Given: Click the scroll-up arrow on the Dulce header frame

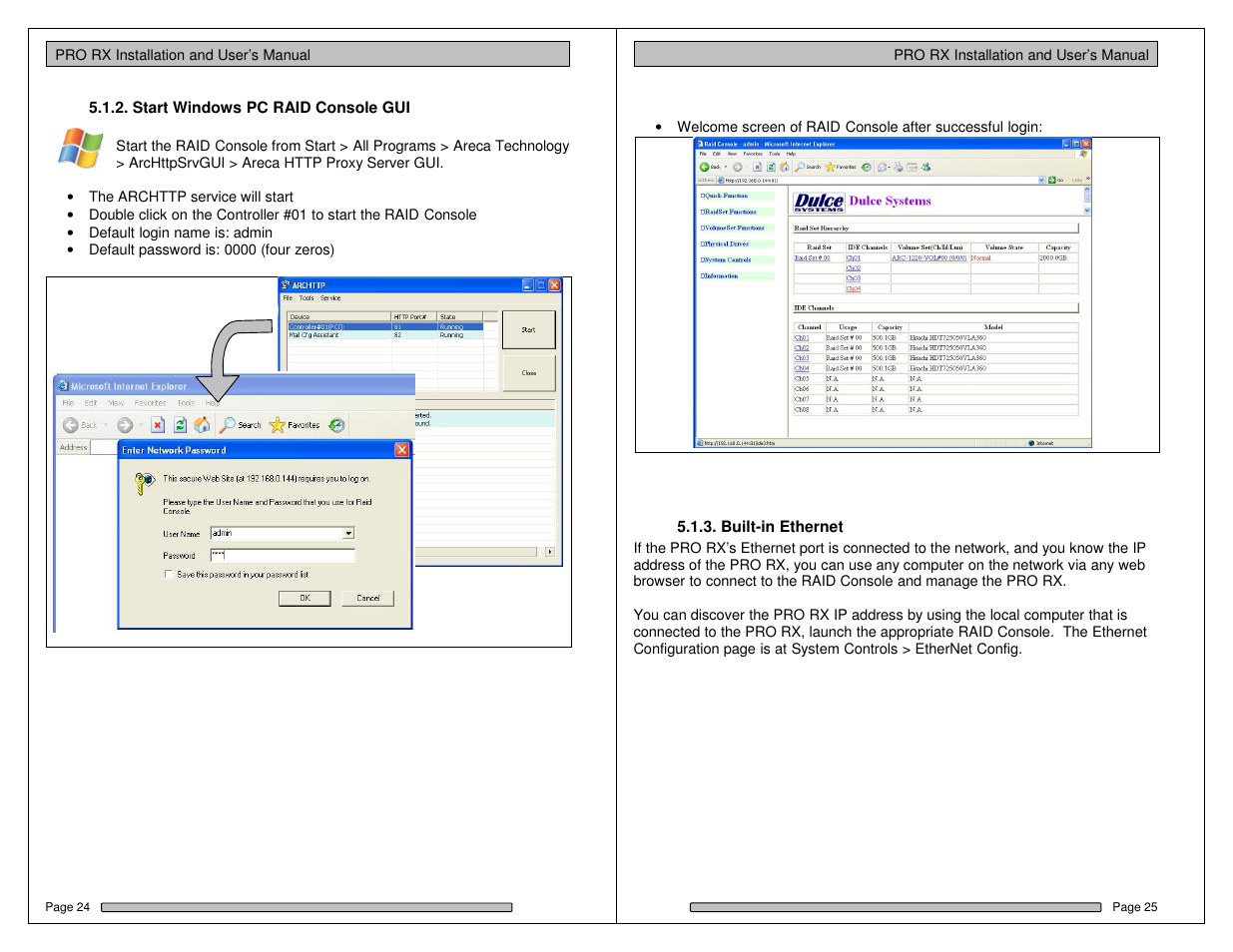Looking at the screenshot, I should click(1087, 189).
